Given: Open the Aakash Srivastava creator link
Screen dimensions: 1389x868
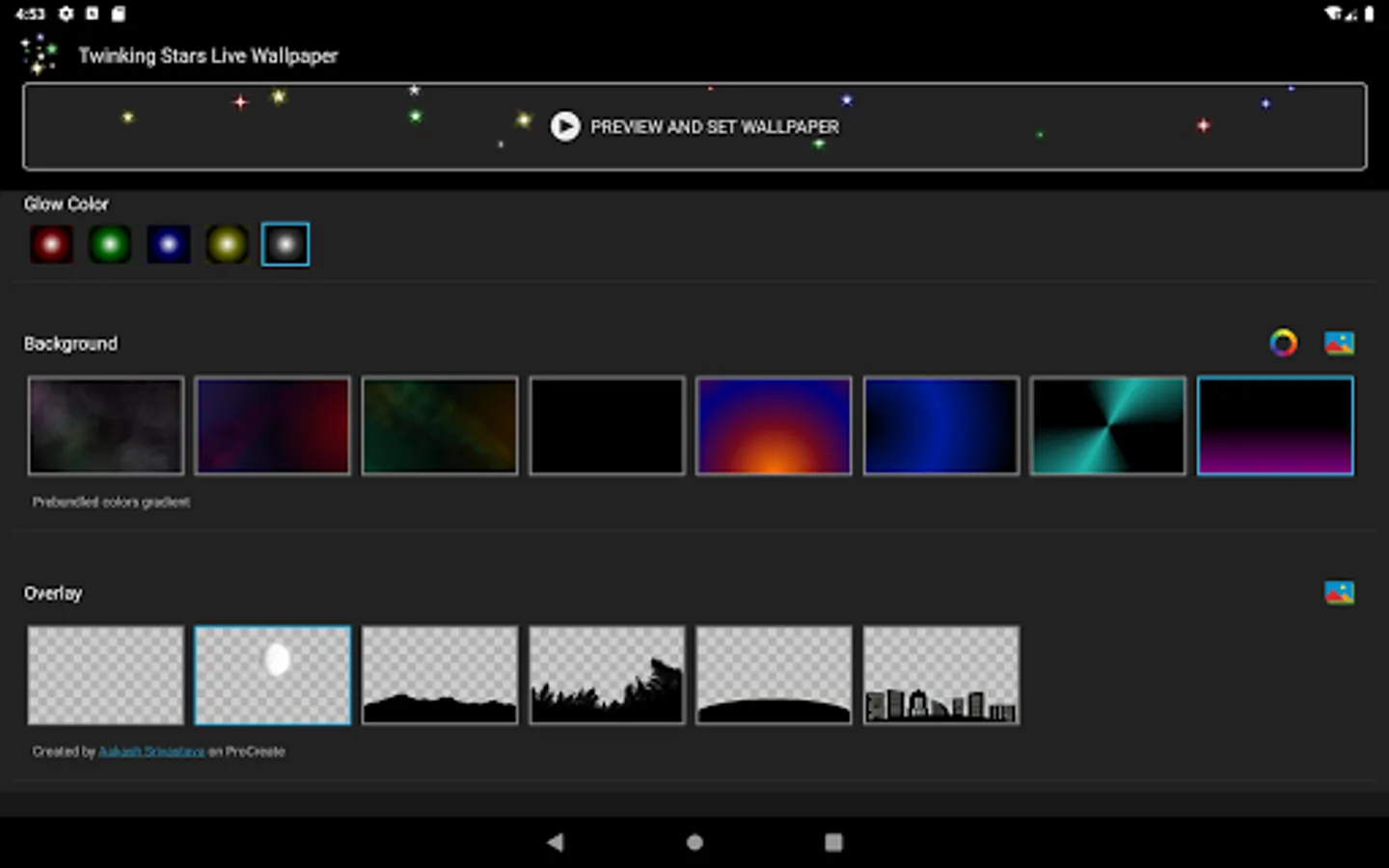Looking at the screenshot, I should pyautogui.click(x=151, y=751).
